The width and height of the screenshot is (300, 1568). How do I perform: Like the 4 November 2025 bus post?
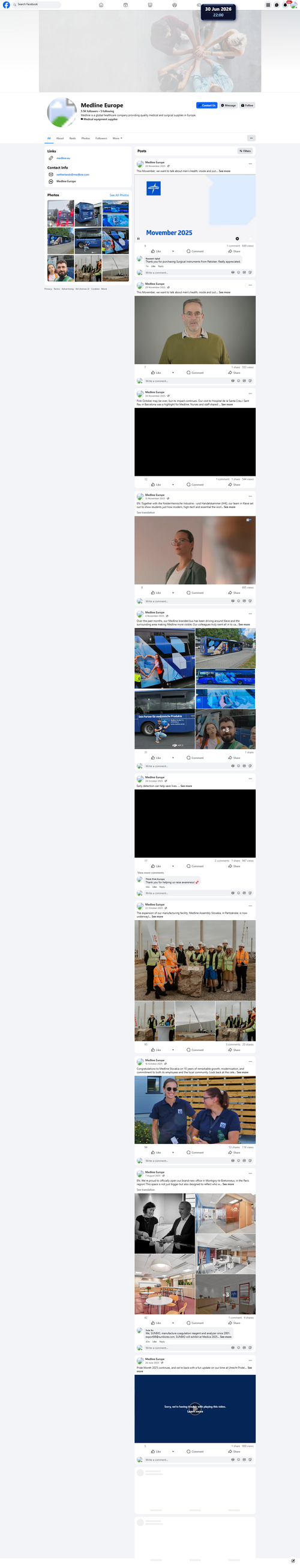pos(157,758)
